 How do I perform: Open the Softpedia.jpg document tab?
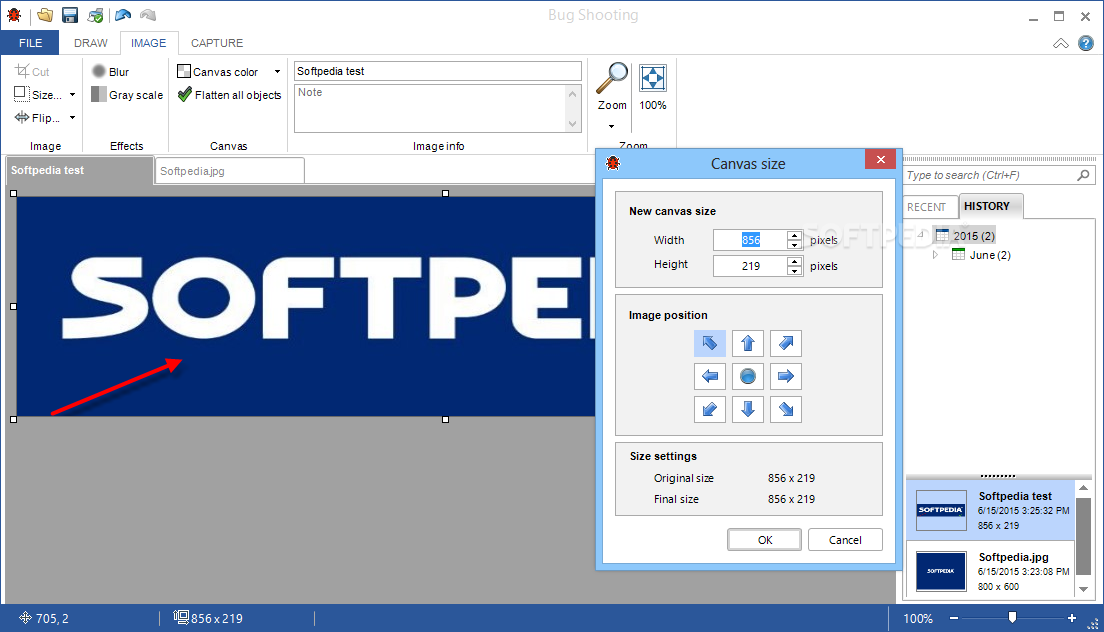click(x=229, y=171)
